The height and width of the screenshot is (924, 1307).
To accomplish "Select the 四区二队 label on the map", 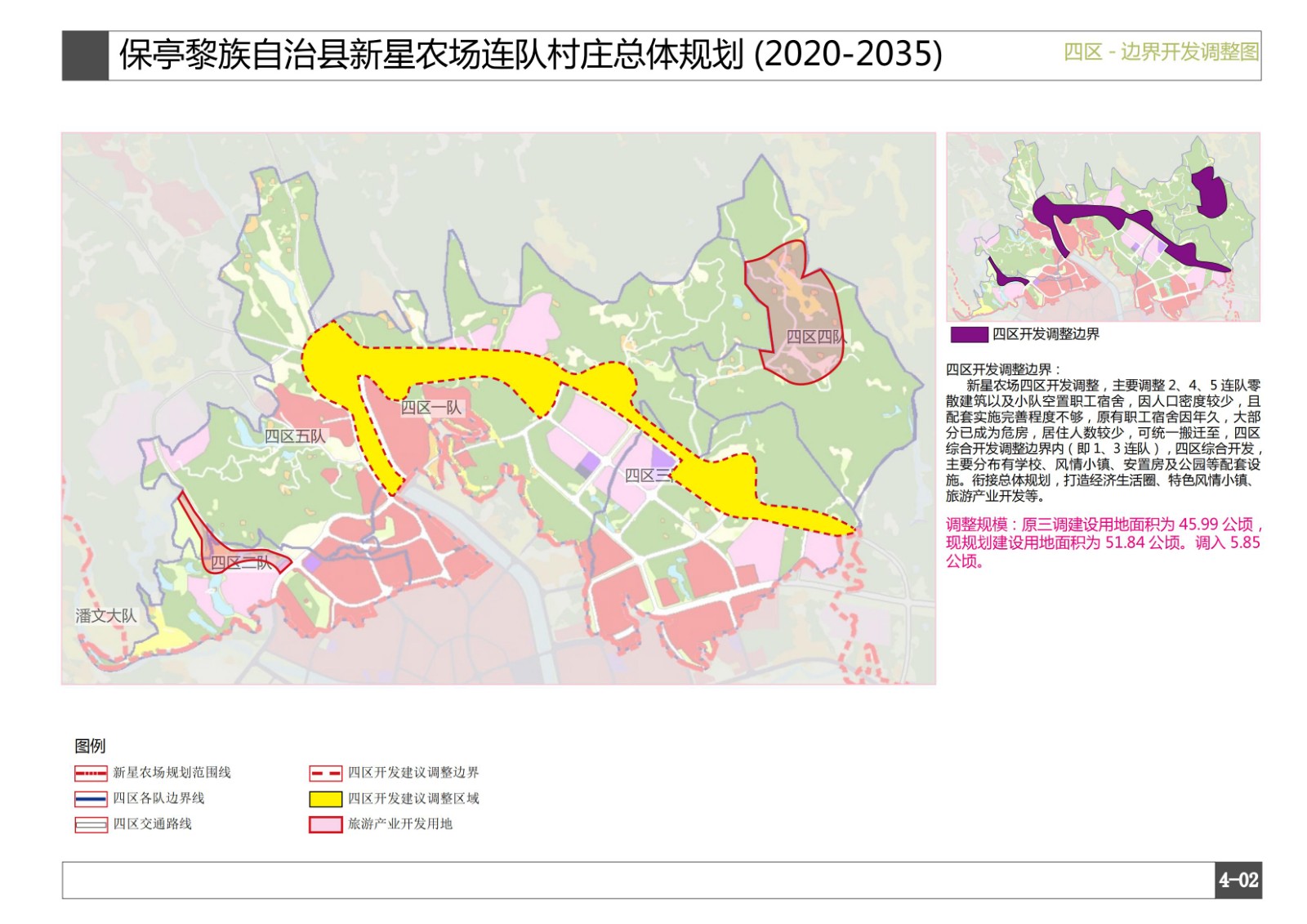I will click(240, 563).
